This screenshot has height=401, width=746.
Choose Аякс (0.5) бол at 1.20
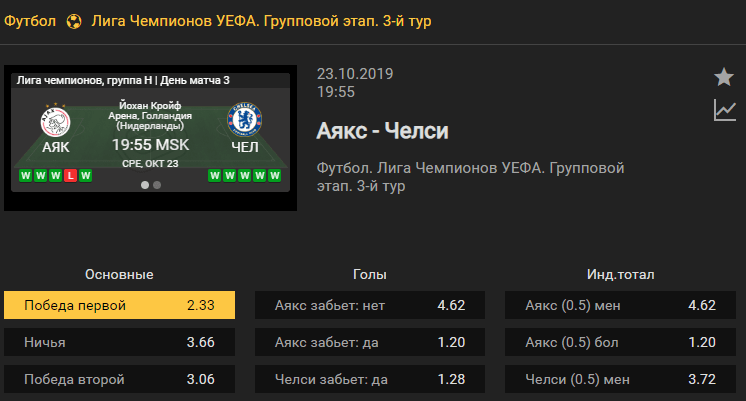(x=620, y=342)
